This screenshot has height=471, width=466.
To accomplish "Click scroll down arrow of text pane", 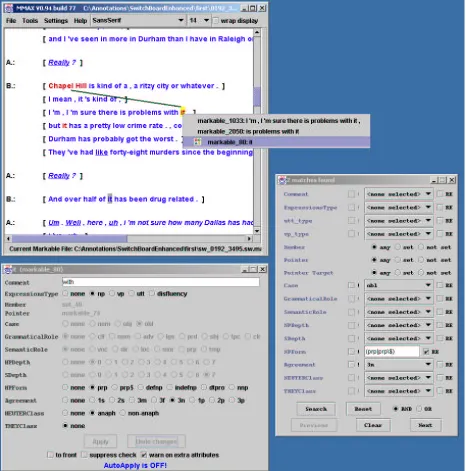I will pyautogui.click(x=257, y=231).
